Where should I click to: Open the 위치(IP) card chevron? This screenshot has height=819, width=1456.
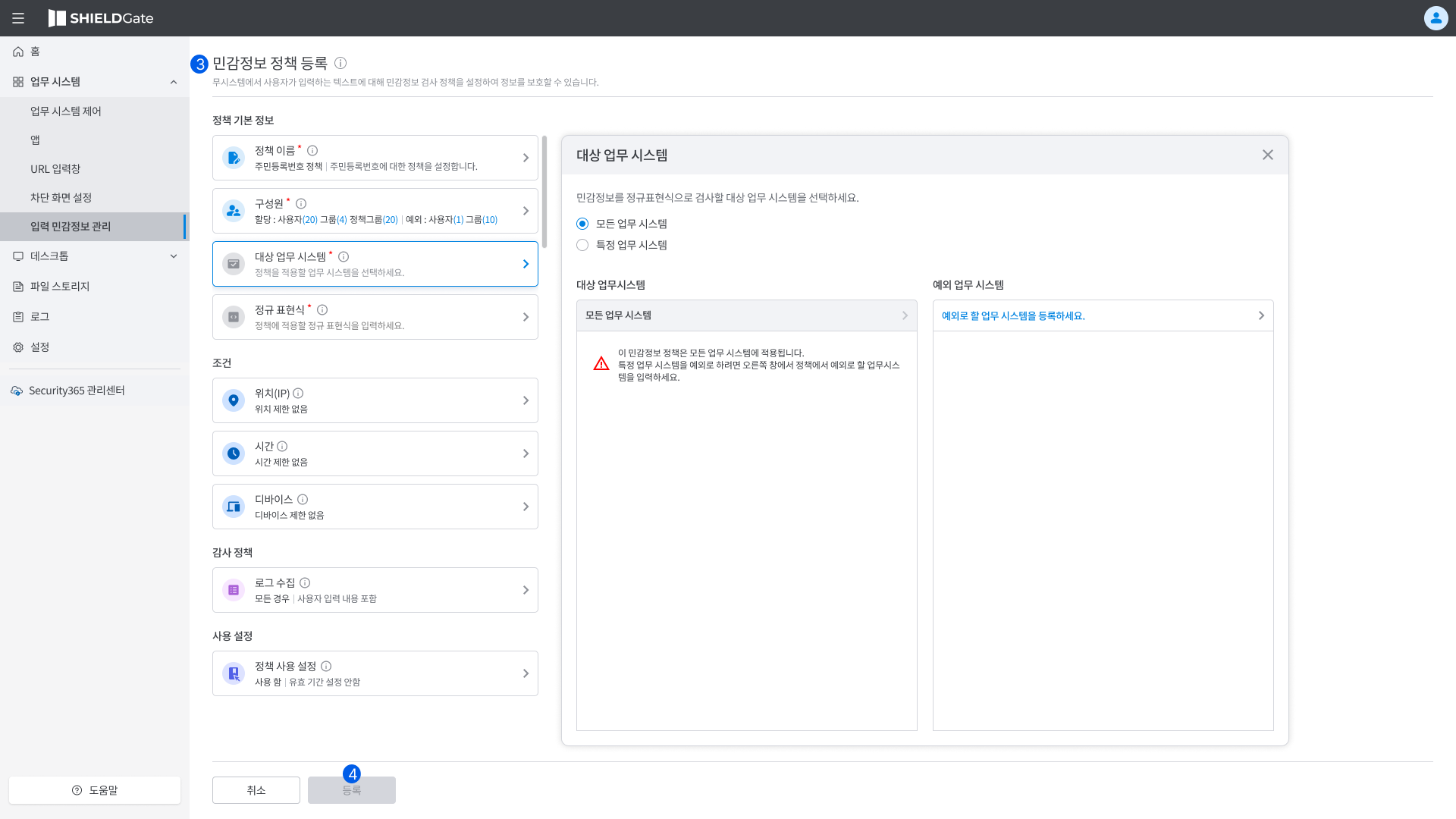tap(526, 400)
